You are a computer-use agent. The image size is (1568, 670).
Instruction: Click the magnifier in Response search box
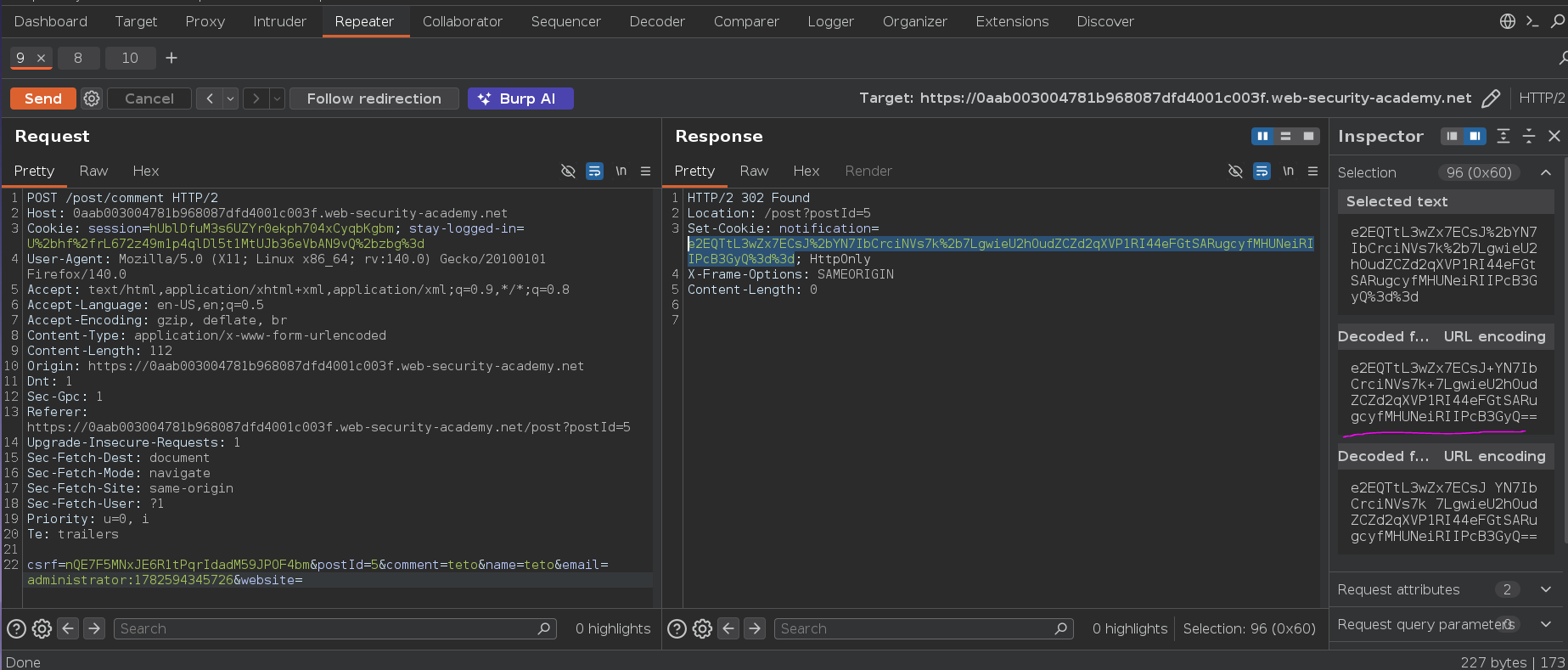(x=1060, y=628)
